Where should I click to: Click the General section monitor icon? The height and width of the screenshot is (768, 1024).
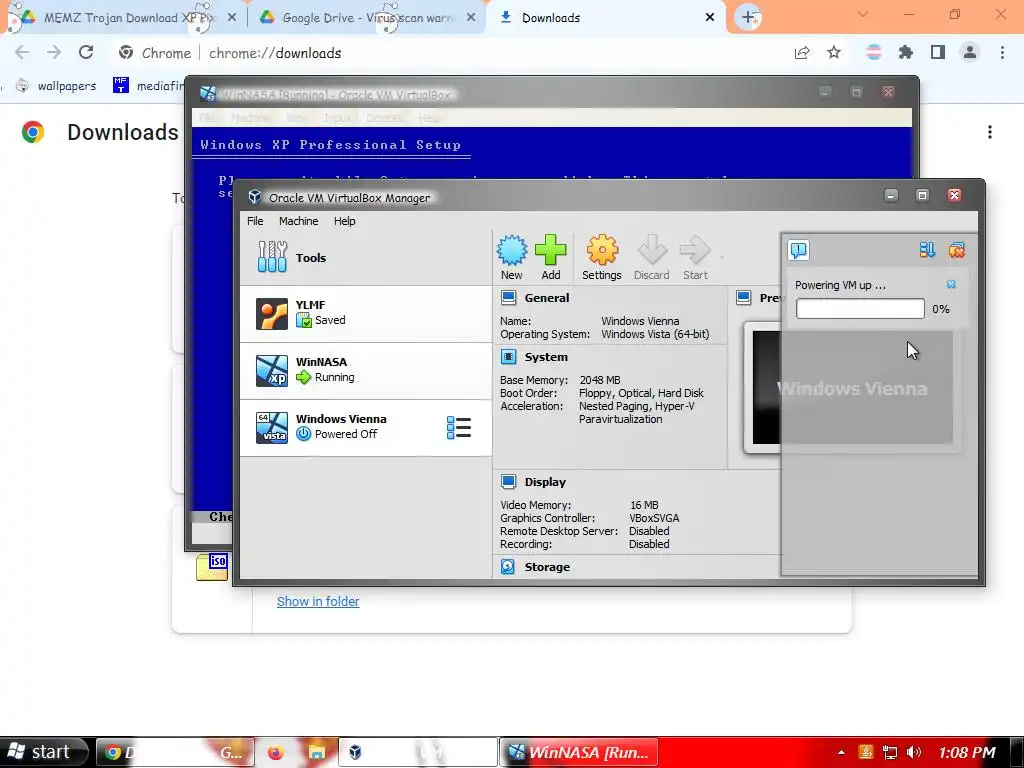tap(508, 298)
